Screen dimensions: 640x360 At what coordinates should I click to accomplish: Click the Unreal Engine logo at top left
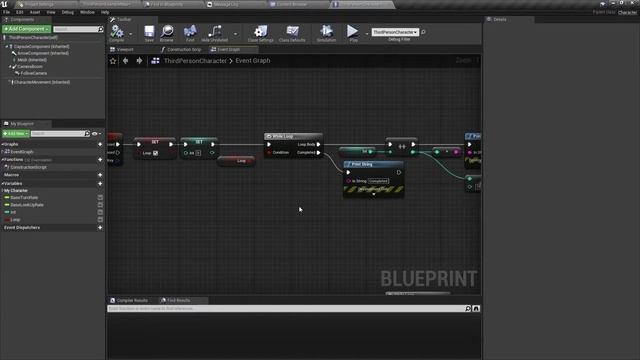[x=4, y=4]
